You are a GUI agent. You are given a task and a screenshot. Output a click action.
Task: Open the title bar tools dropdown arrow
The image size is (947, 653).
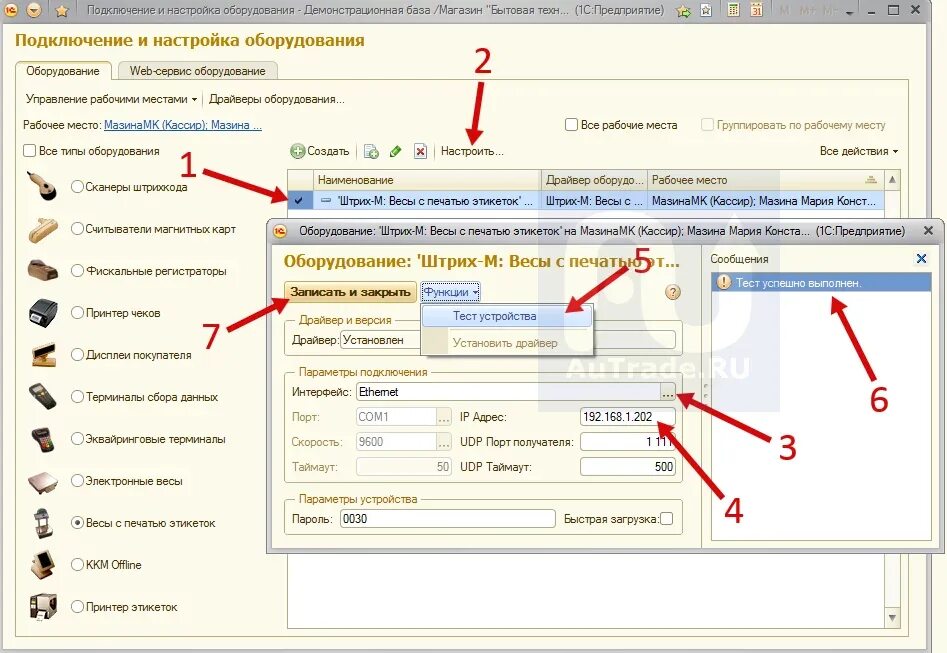click(850, 11)
